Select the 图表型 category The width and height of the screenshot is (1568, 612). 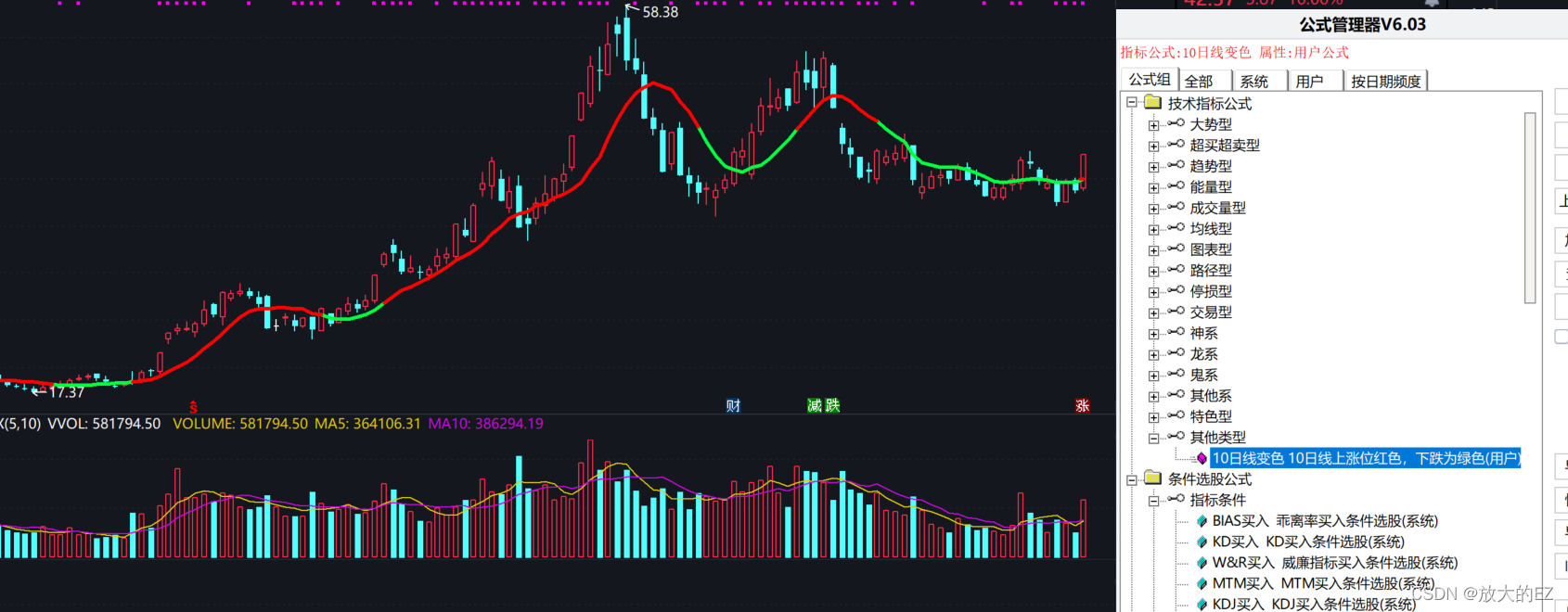coord(1211,249)
